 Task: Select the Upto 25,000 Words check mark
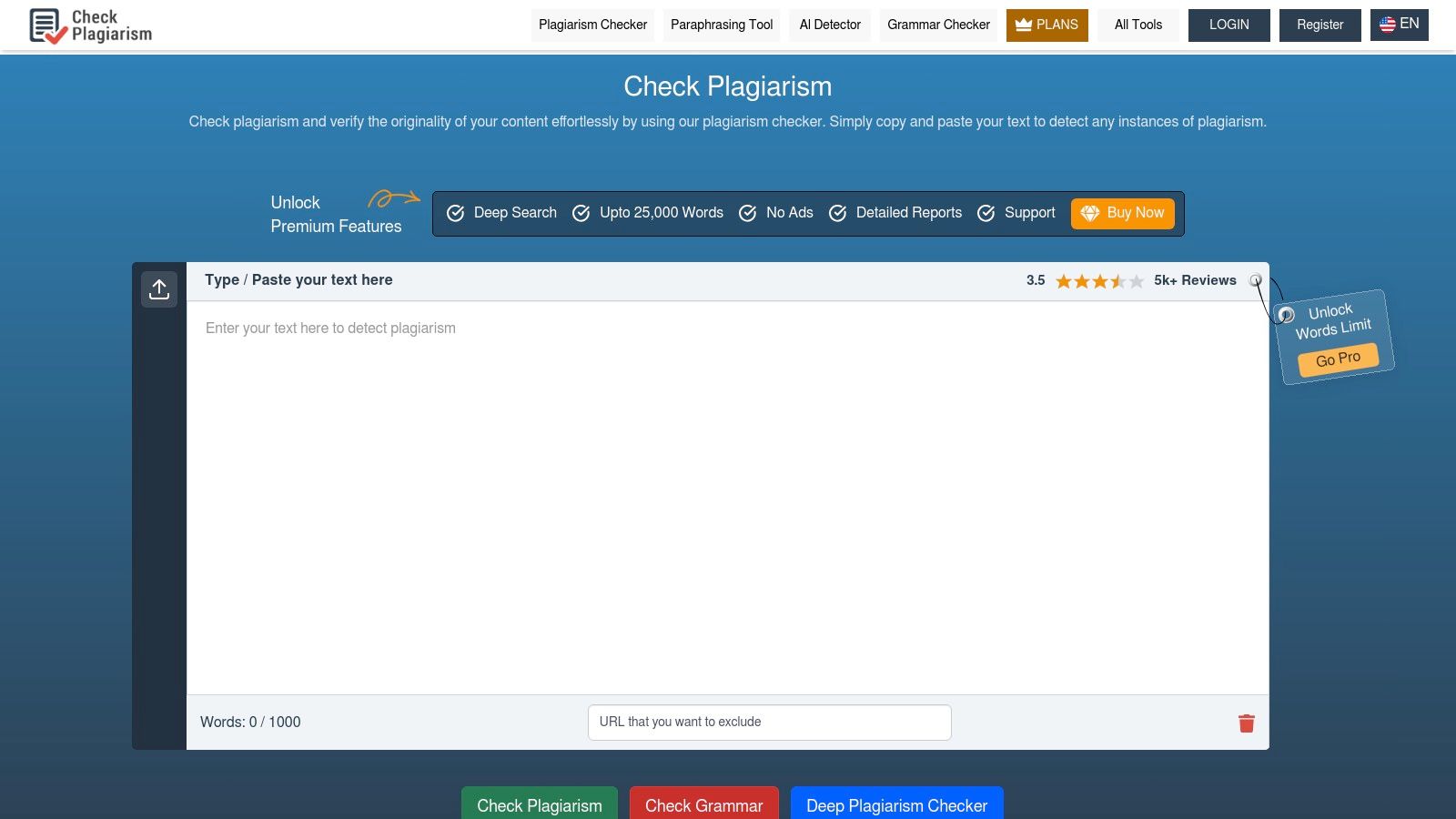tap(581, 213)
